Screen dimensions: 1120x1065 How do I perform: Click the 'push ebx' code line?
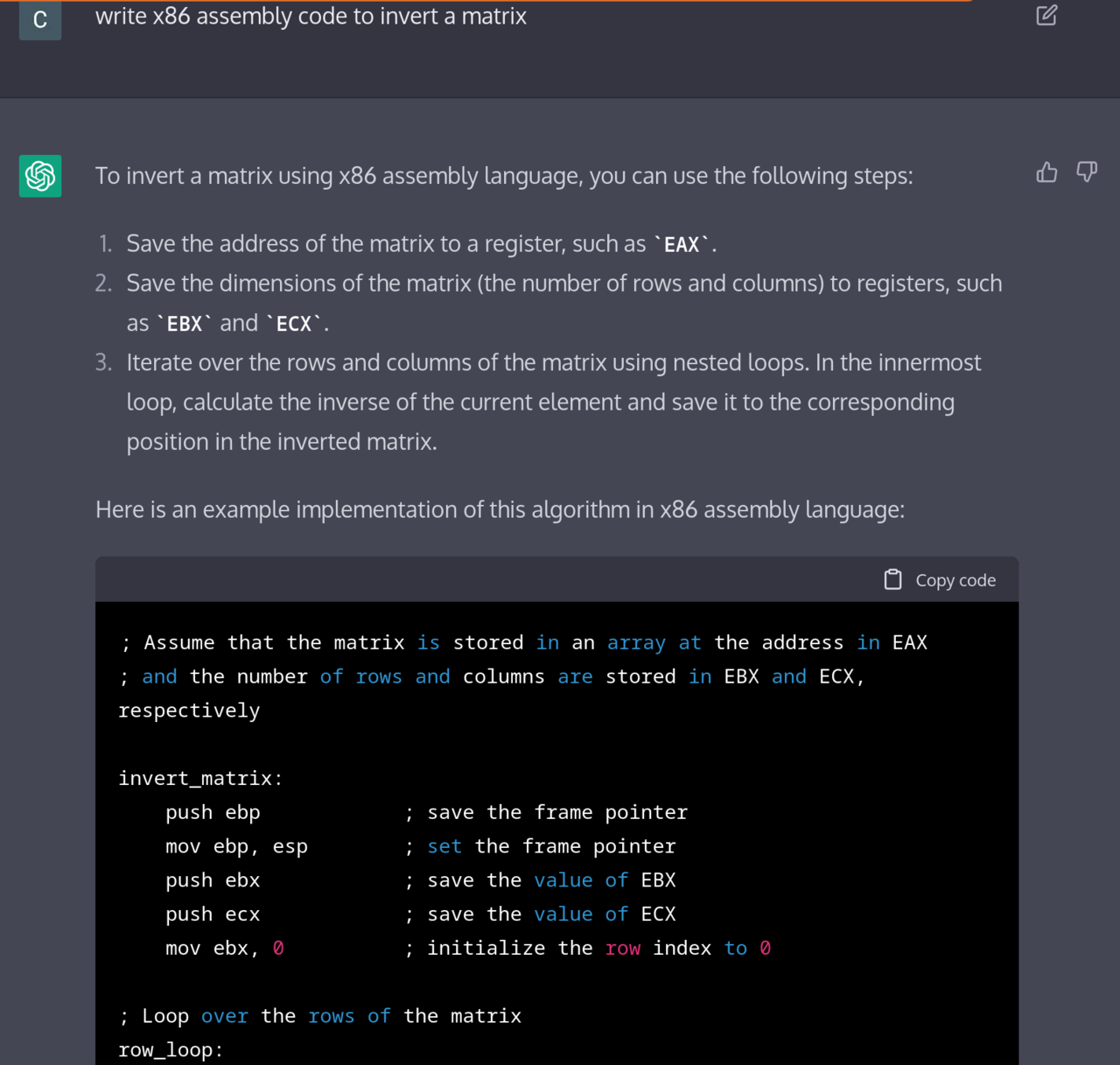click(213, 880)
